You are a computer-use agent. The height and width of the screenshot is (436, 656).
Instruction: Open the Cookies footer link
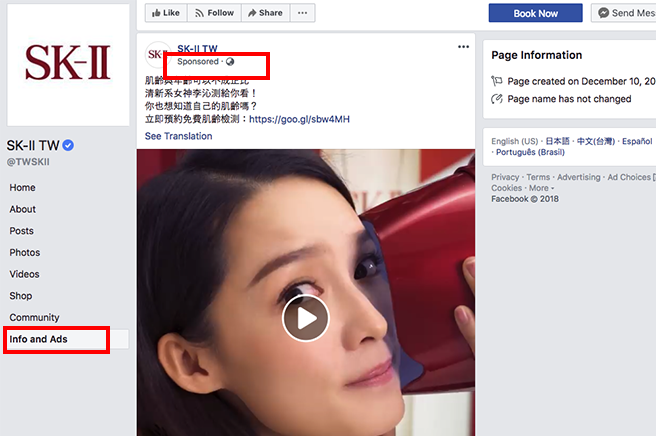[506, 188]
